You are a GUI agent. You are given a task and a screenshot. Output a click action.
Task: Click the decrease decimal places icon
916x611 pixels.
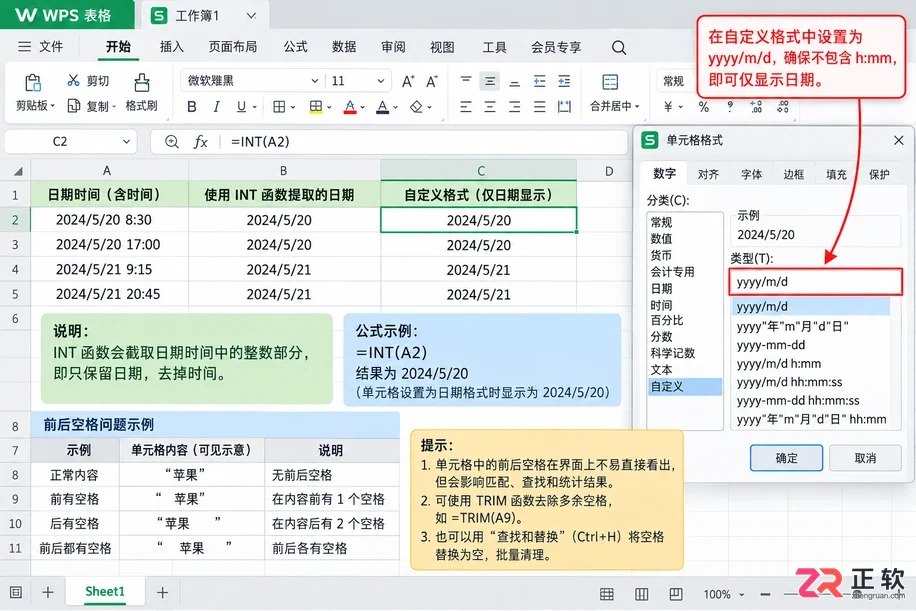pos(783,106)
